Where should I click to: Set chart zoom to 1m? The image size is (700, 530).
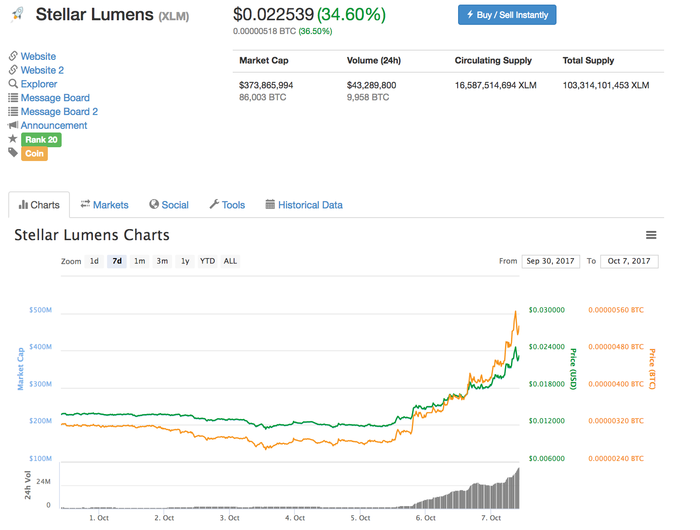[140, 261]
